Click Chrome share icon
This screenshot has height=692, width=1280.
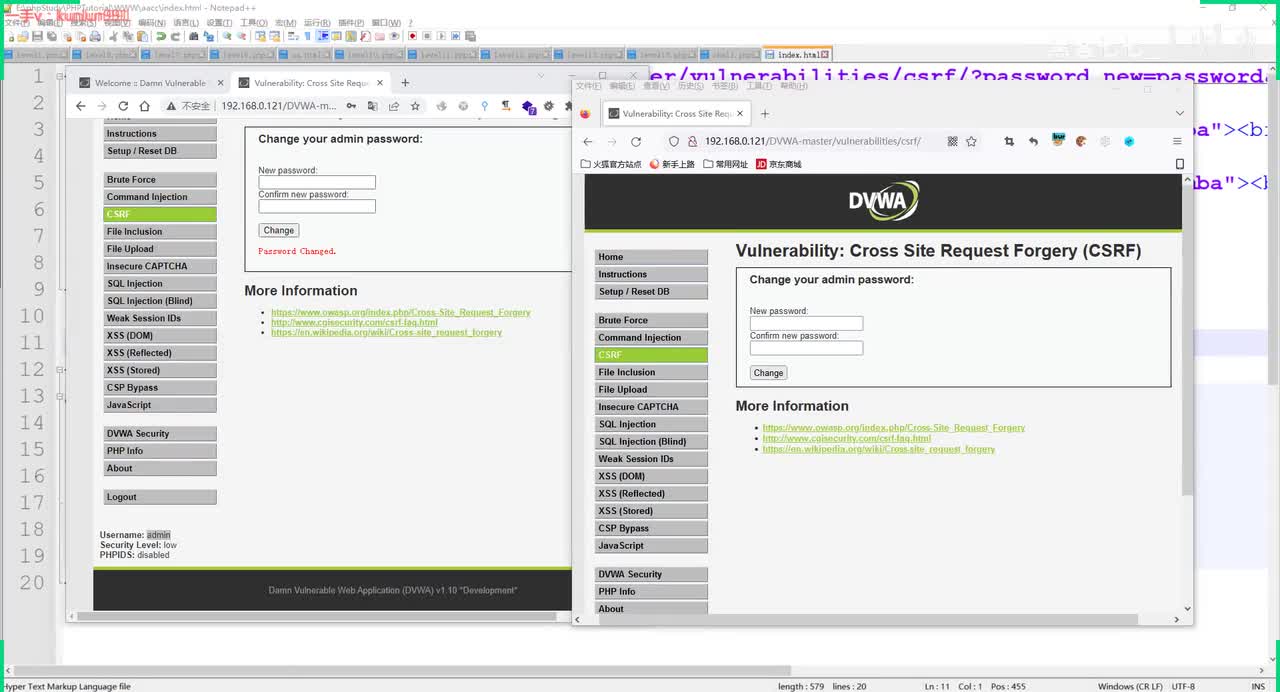pyautogui.click(x=394, y=106)
